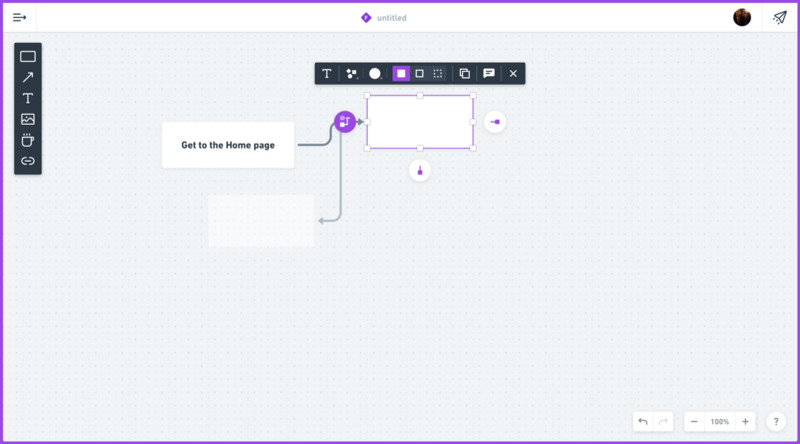Select the Text tool in left sidebar
Image resolution: width=800 pixels, height=444 pixels.
click(28, 98)
